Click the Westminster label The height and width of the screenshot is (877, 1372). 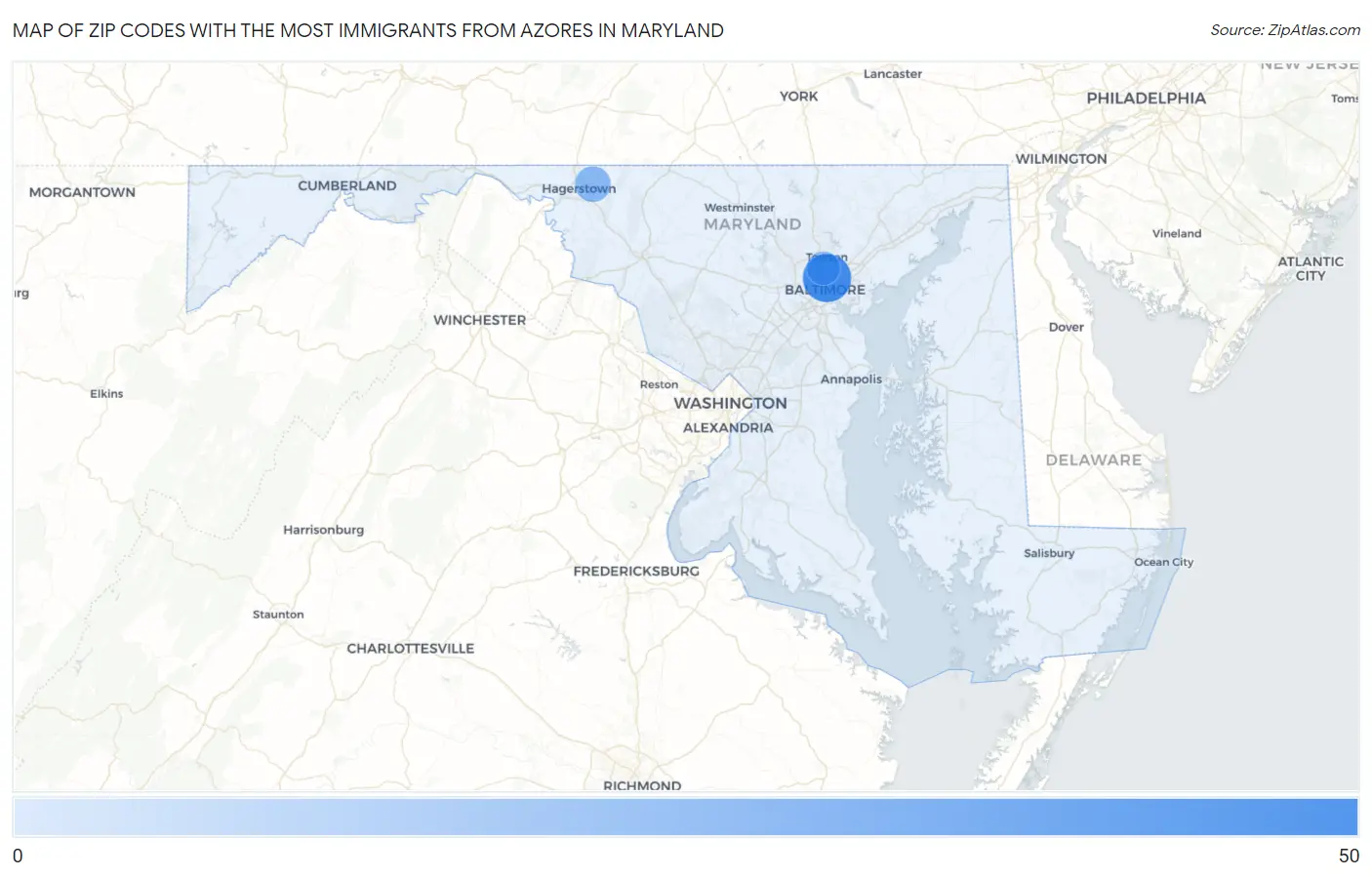pyautogui.click(x=739, y=207)
